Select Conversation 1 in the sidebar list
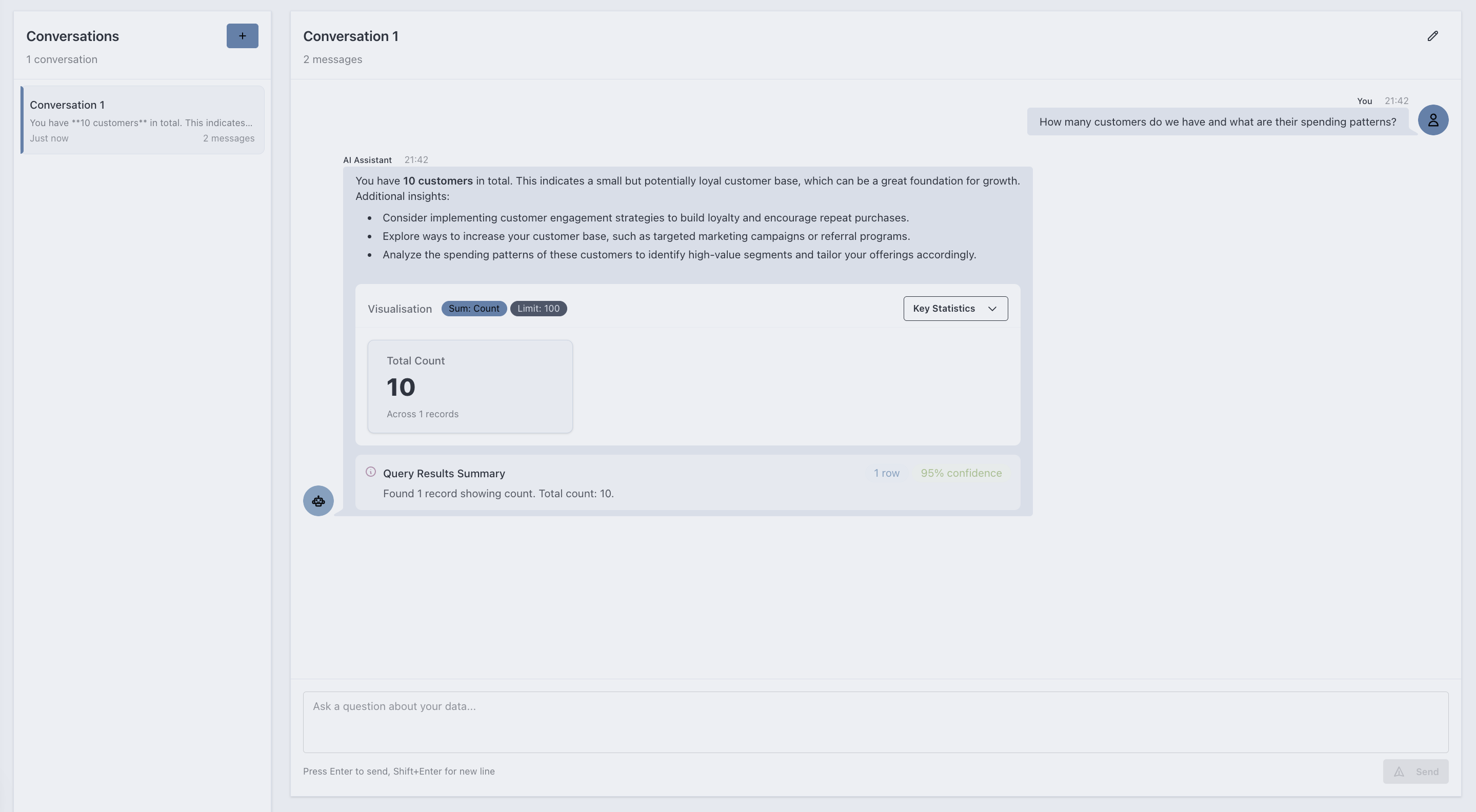The width and height of the screenshot is (1476, 812). point(143,120)
